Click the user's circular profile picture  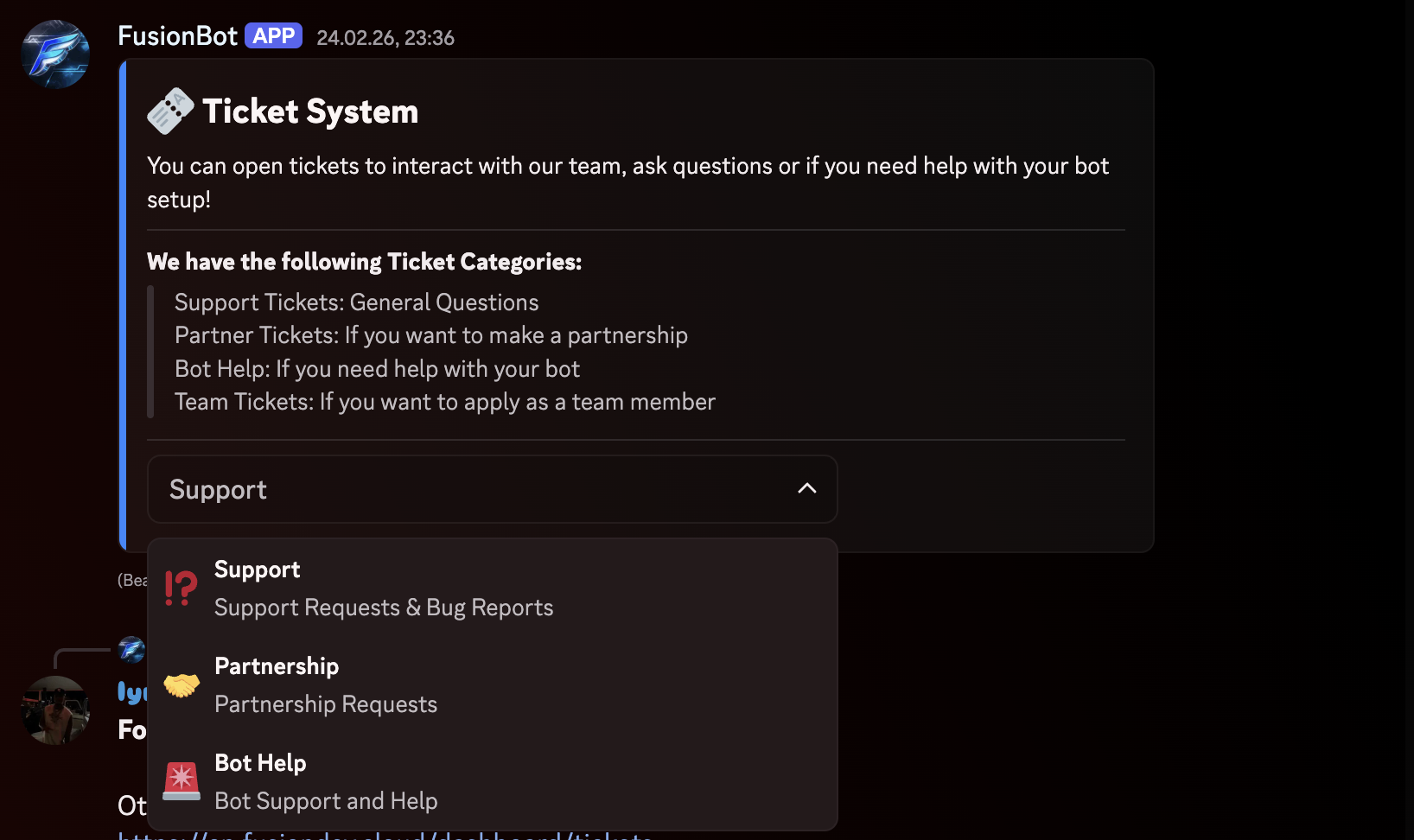tap(54, 710)
